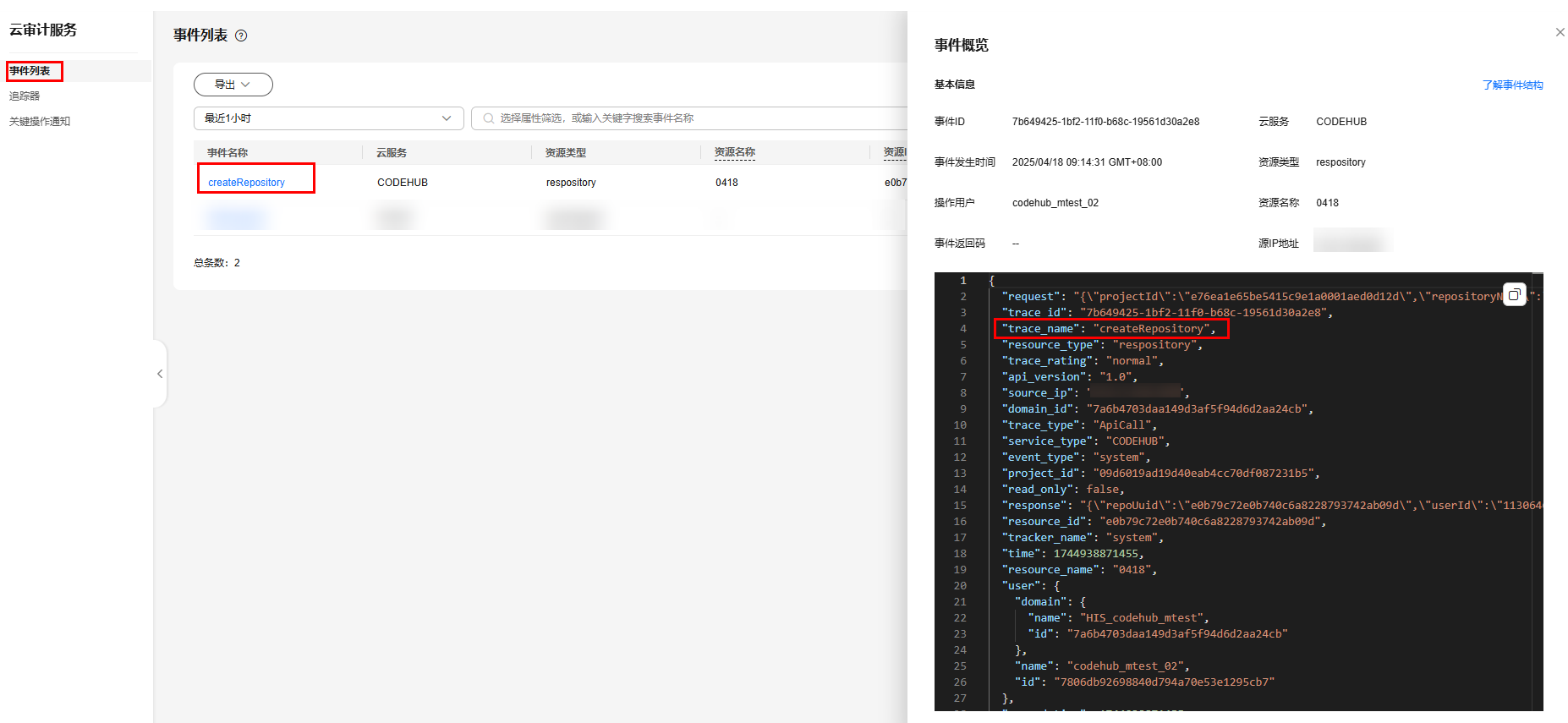Click the event ID value 7b649425-1bf2
Image resolution: width=1568 pixels, height=723 pixels.
point(1105,122)
